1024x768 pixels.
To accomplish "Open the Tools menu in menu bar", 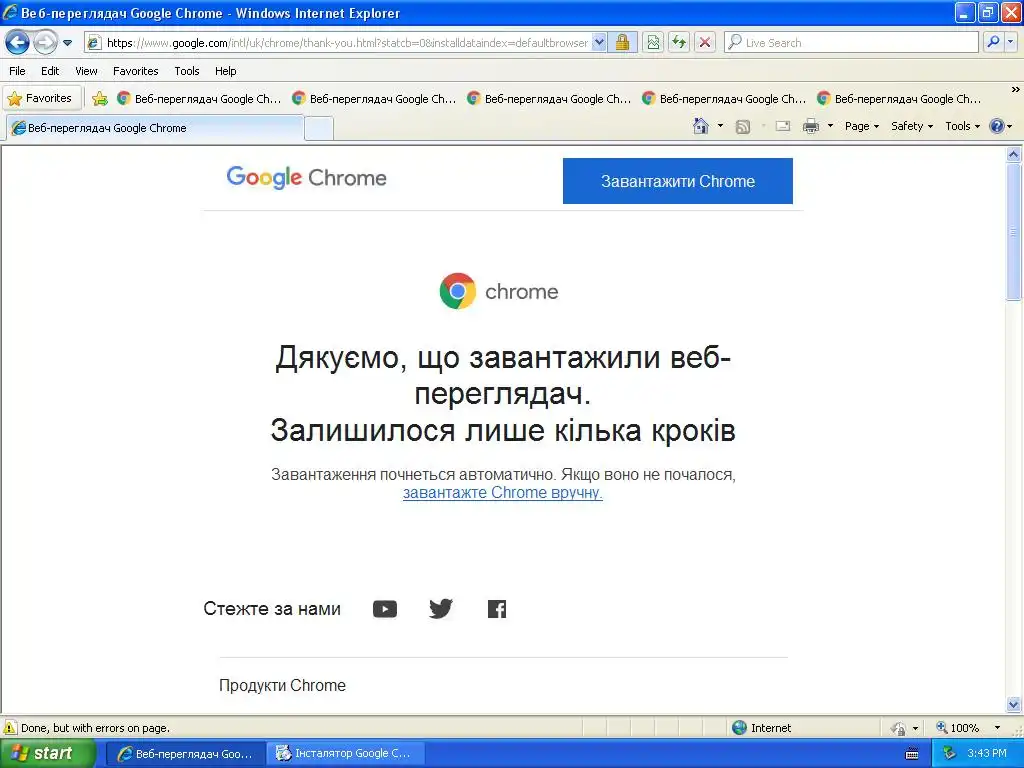I will [x=187, y=71].
